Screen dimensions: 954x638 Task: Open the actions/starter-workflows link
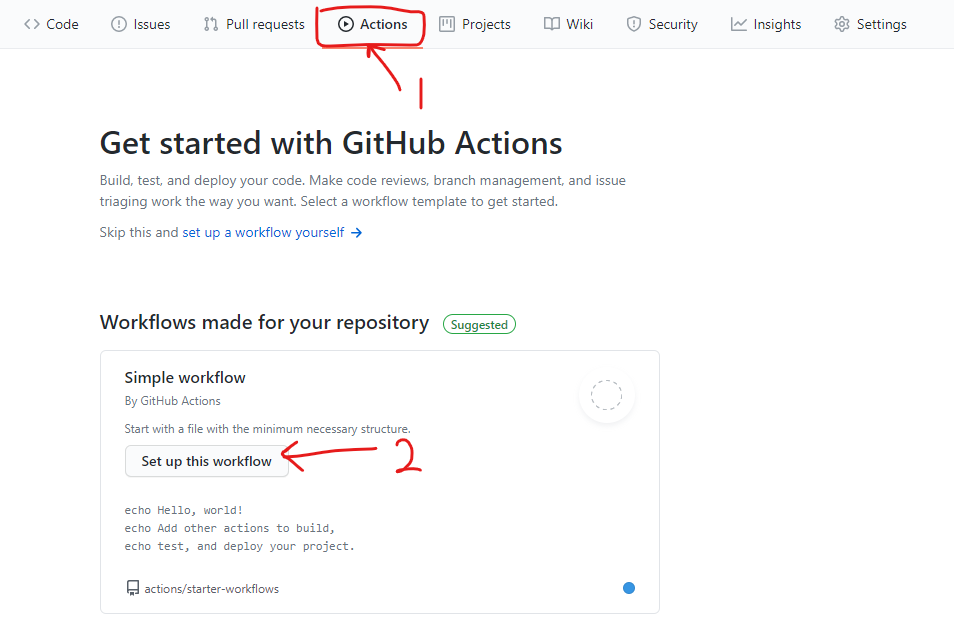(212, 589)
